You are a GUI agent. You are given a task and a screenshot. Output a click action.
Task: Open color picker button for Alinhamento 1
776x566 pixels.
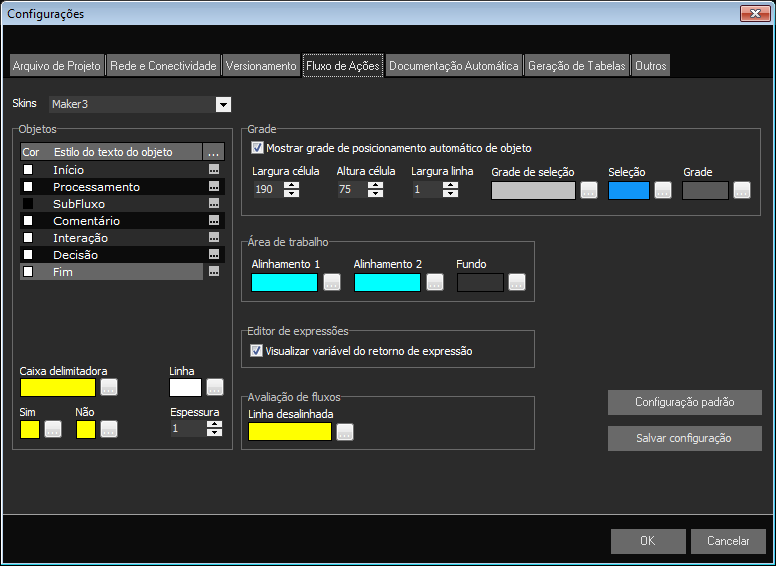(x=331, y=283)
